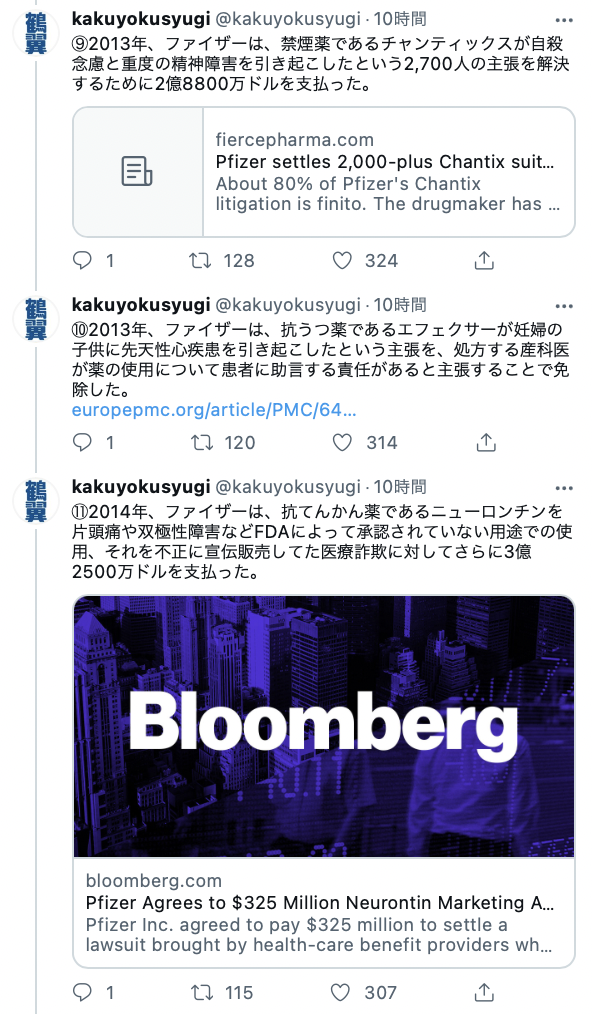View kakuyokusyugi profile avatar on first tweet

coord(37,32)
